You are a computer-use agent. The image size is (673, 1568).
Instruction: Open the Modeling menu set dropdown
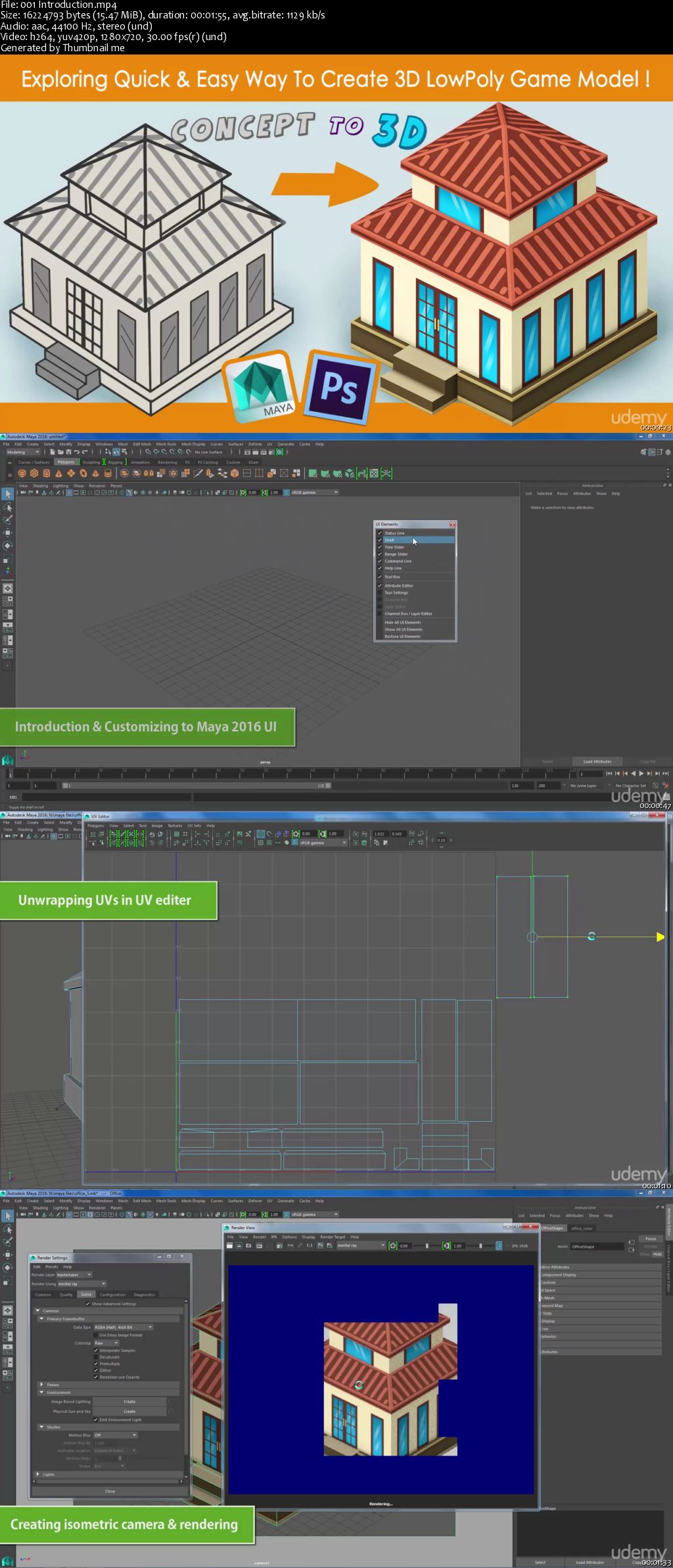[23, 452]
